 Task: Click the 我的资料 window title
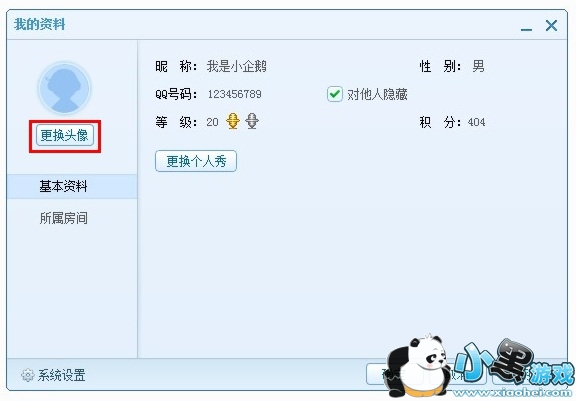pos(39,25)
